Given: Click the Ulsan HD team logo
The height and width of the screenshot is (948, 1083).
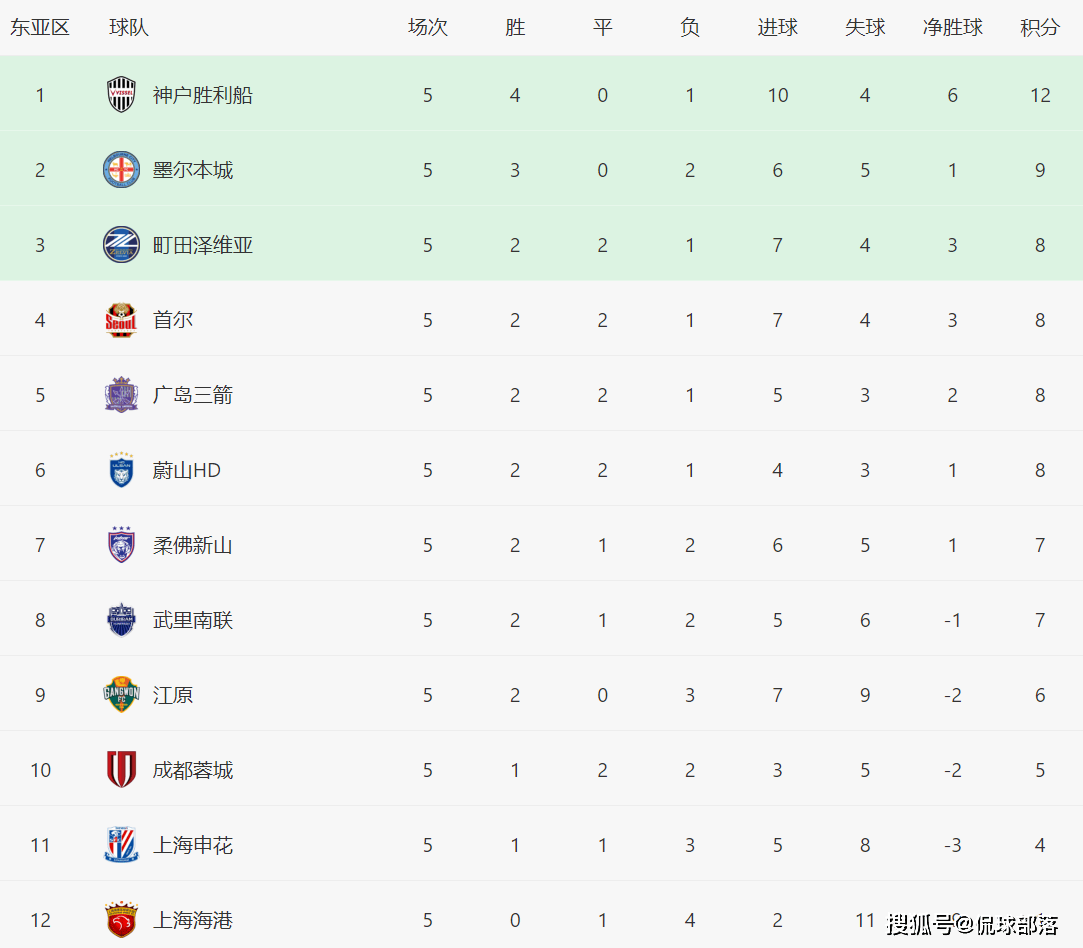Looking at the screenshot, I should (x=121, y=470).
